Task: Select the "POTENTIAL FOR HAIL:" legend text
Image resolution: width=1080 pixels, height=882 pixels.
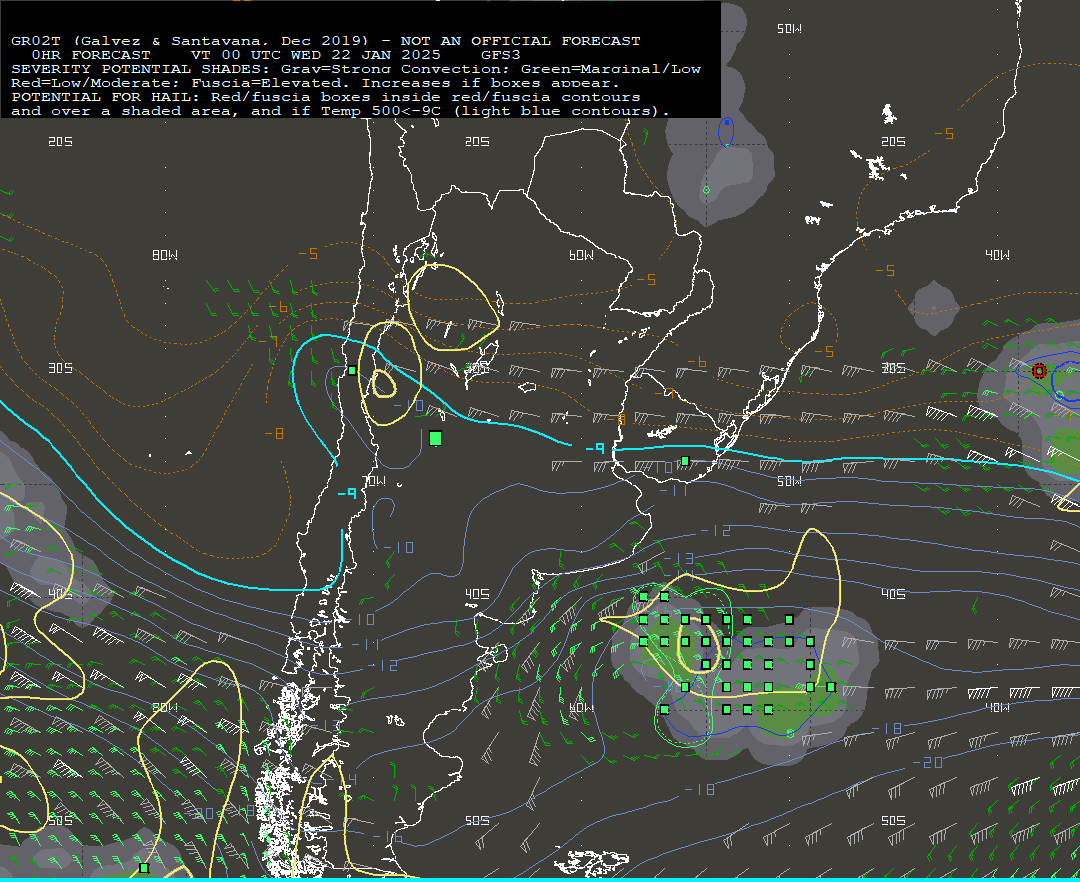Action: point(106,97)
